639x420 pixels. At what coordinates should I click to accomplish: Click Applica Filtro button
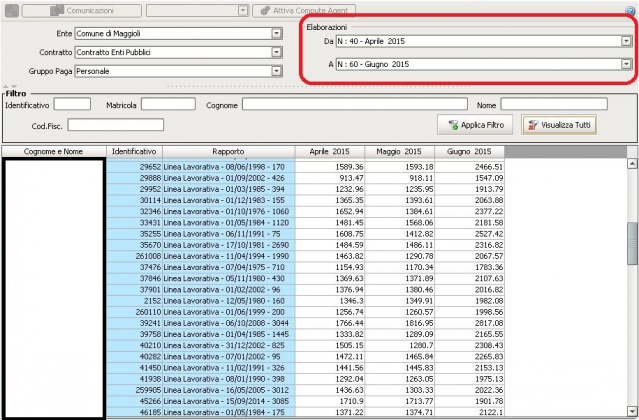click(475, 125)
